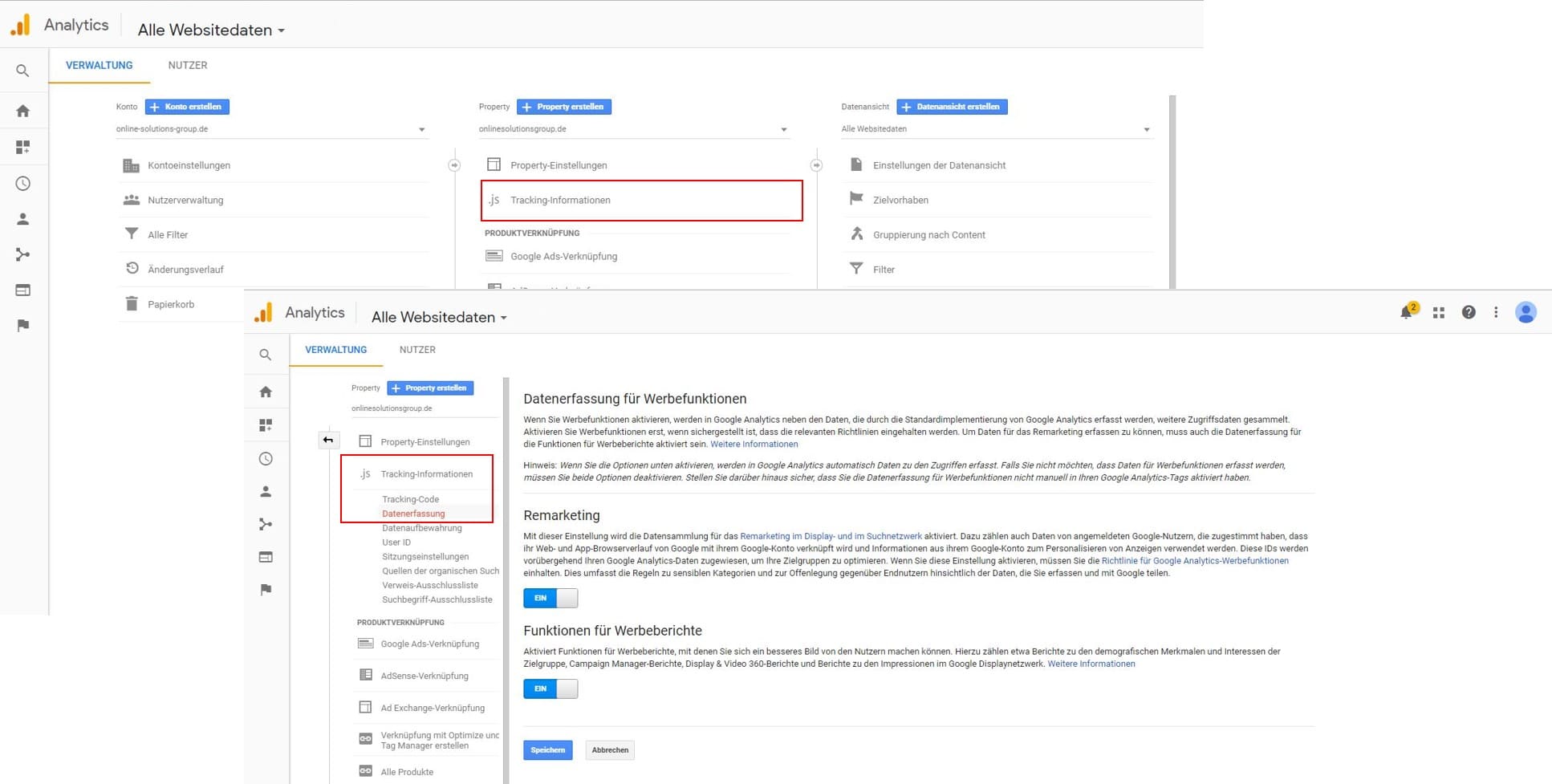This screenshot has width=1552, height=784.
Task: Open acquisition icon in the lower window sidebar
Action: tap(266, 524)
